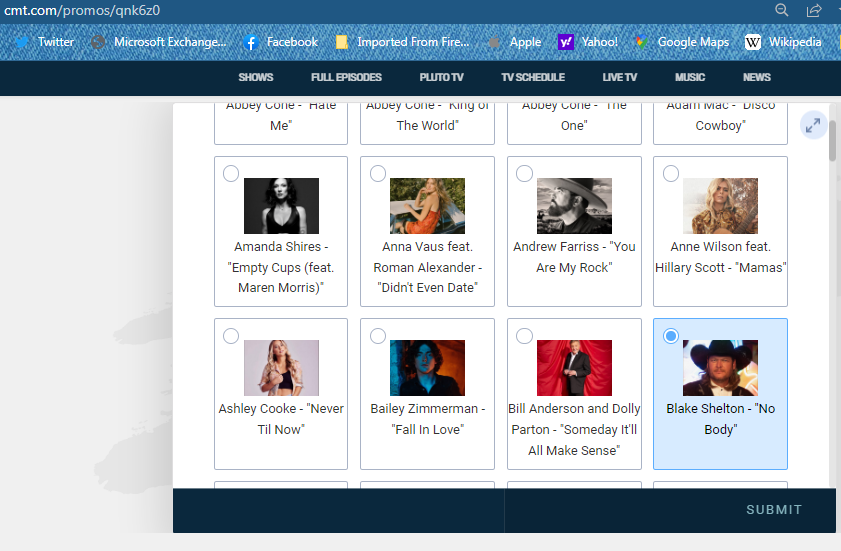This screenshot has height=551, width=841.
Task: Select the Anne Wilson radio button
Action: coord(671,173)
